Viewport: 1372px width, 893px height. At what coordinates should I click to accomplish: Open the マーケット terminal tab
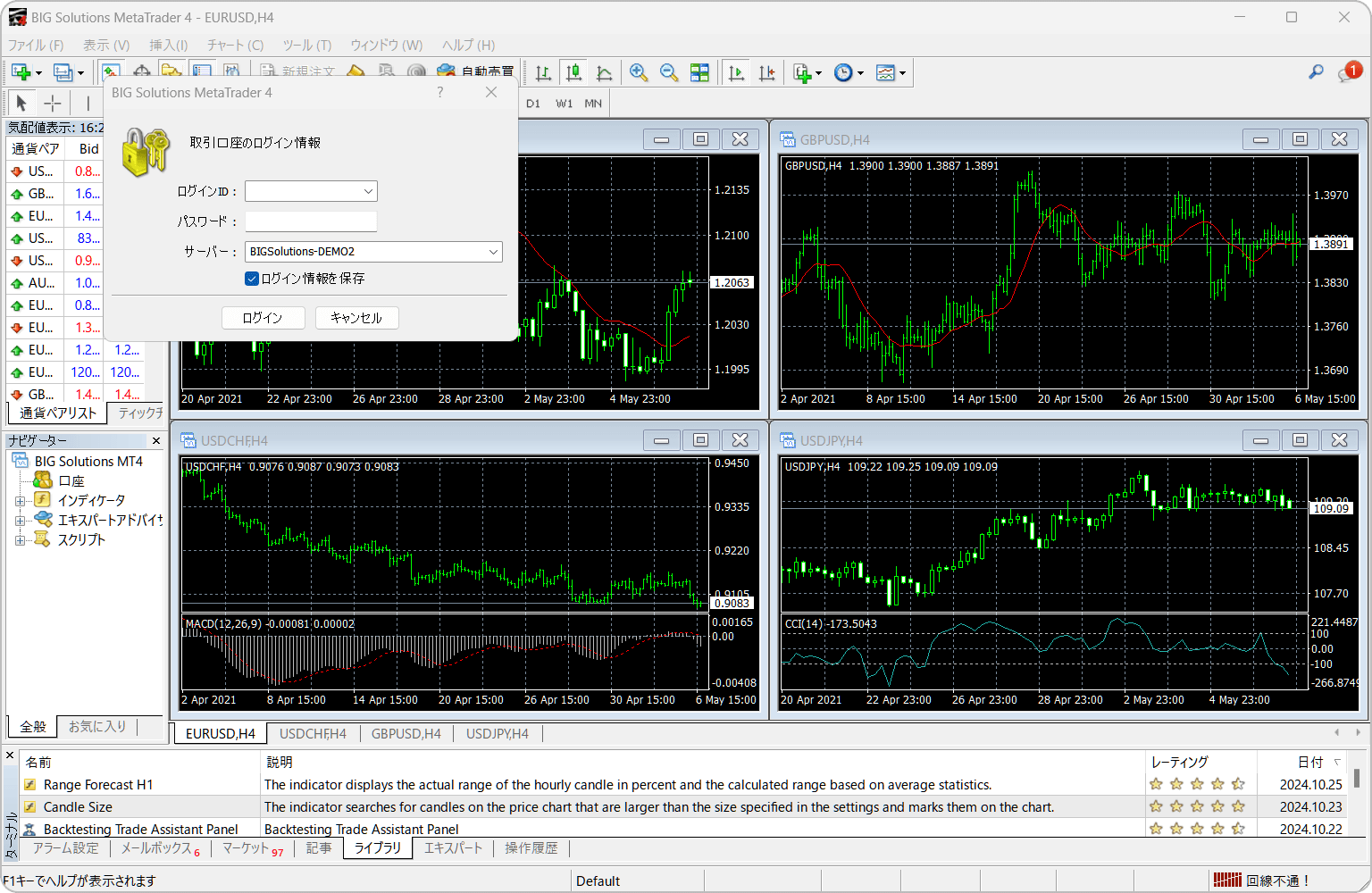(253, 848)
